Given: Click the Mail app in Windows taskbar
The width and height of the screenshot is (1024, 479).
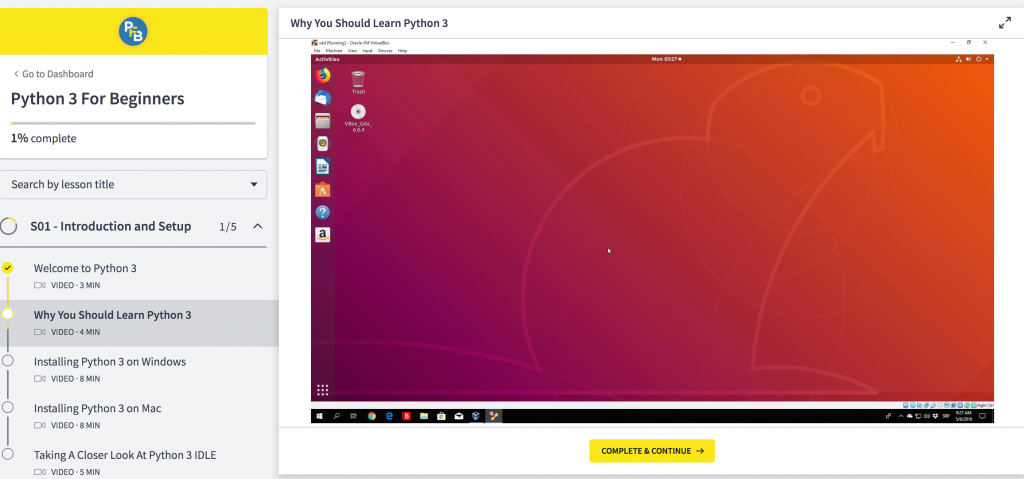Looking at the screenshot, I should [x=459, y=416].
